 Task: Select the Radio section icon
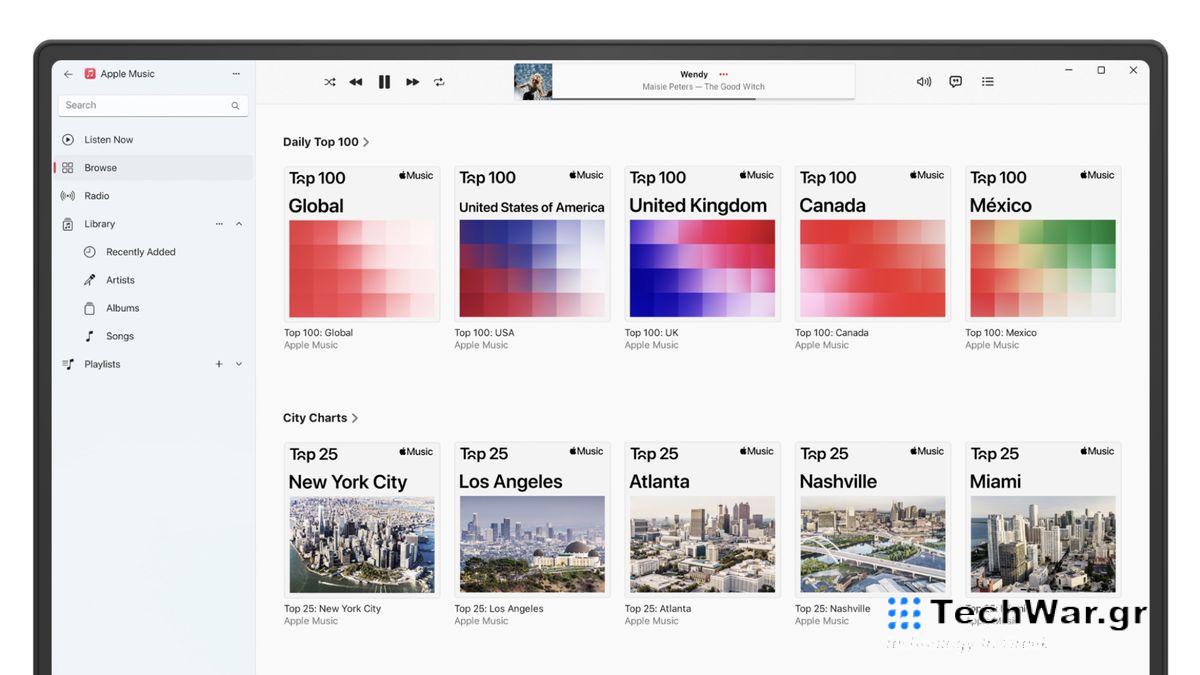67,195
